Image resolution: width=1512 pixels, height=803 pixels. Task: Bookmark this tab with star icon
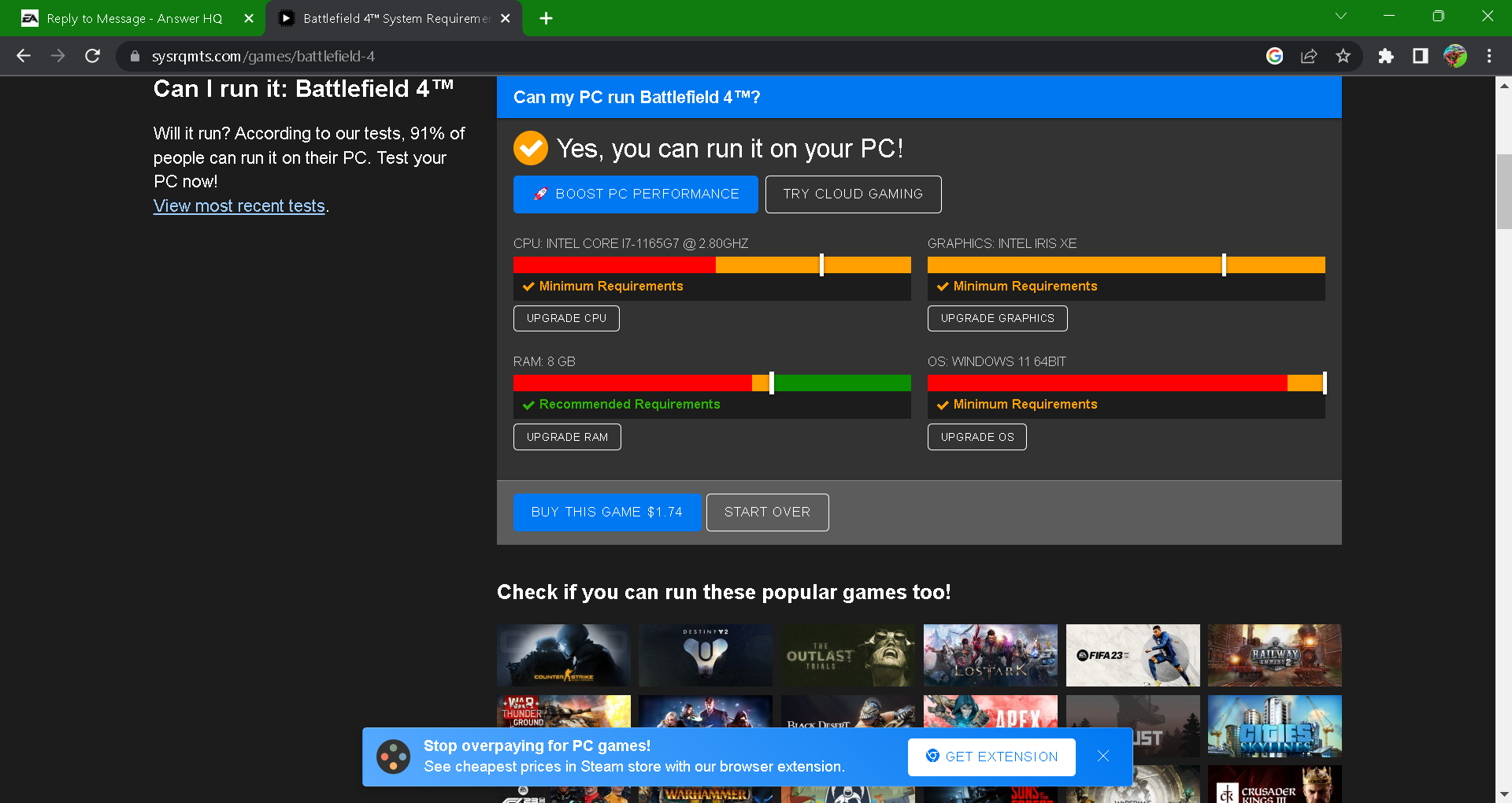pyautogui.click(x=1343, y=56)
